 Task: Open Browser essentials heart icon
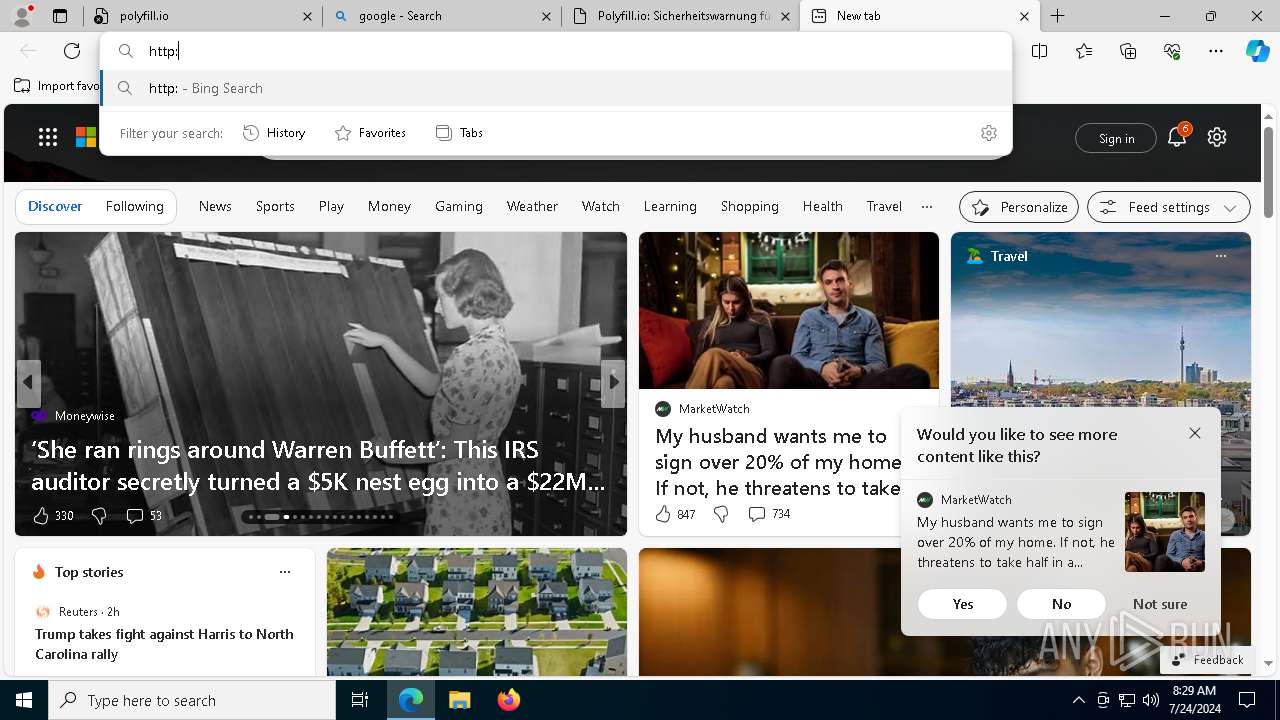point(1172,51)
